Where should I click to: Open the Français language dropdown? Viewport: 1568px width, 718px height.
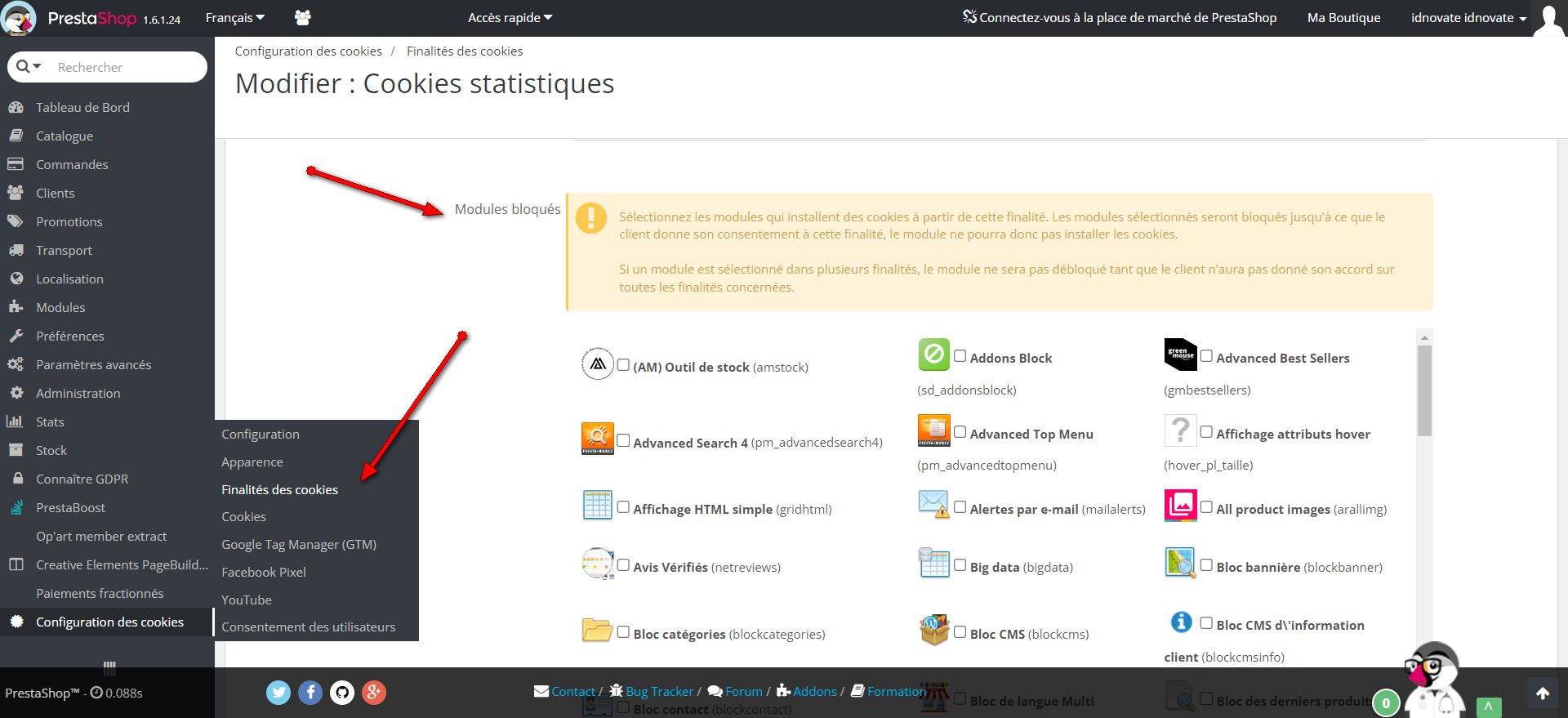pos(235,17)
